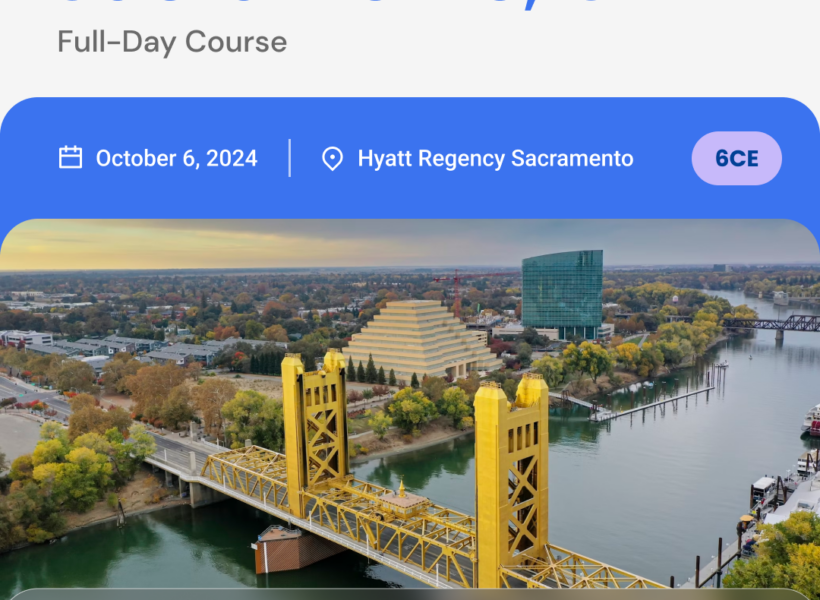Select the October 6, 2024 date text
The height and width of the screenshot is (600, 820).
coord(176,158)
